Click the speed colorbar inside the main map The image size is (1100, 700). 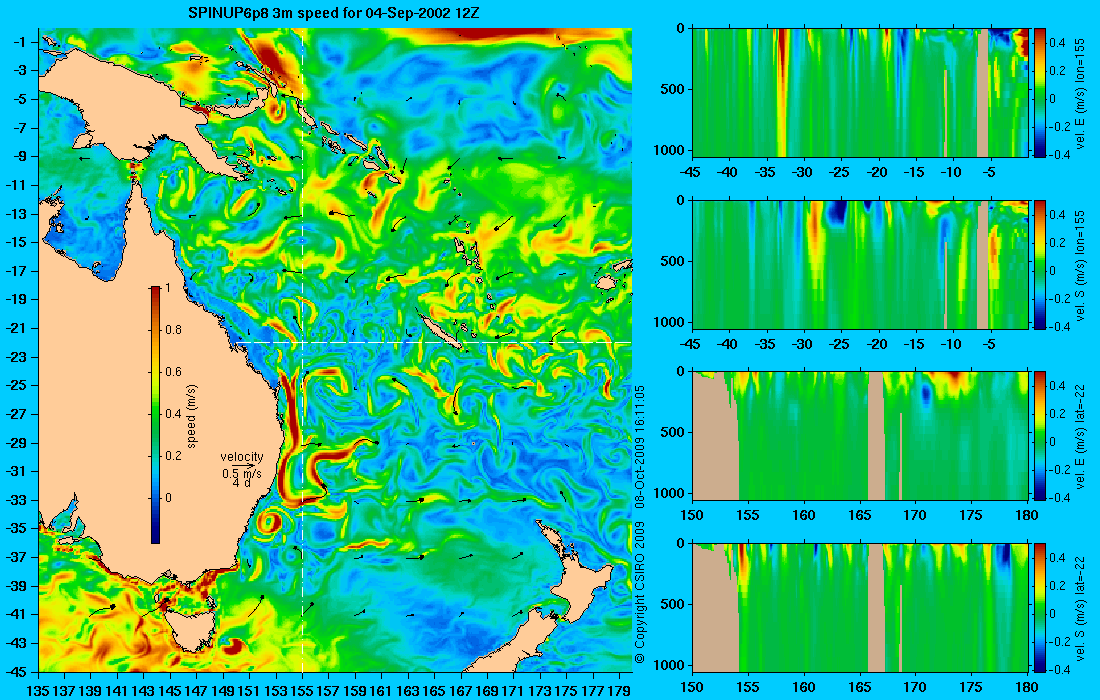tap(155, 415)
